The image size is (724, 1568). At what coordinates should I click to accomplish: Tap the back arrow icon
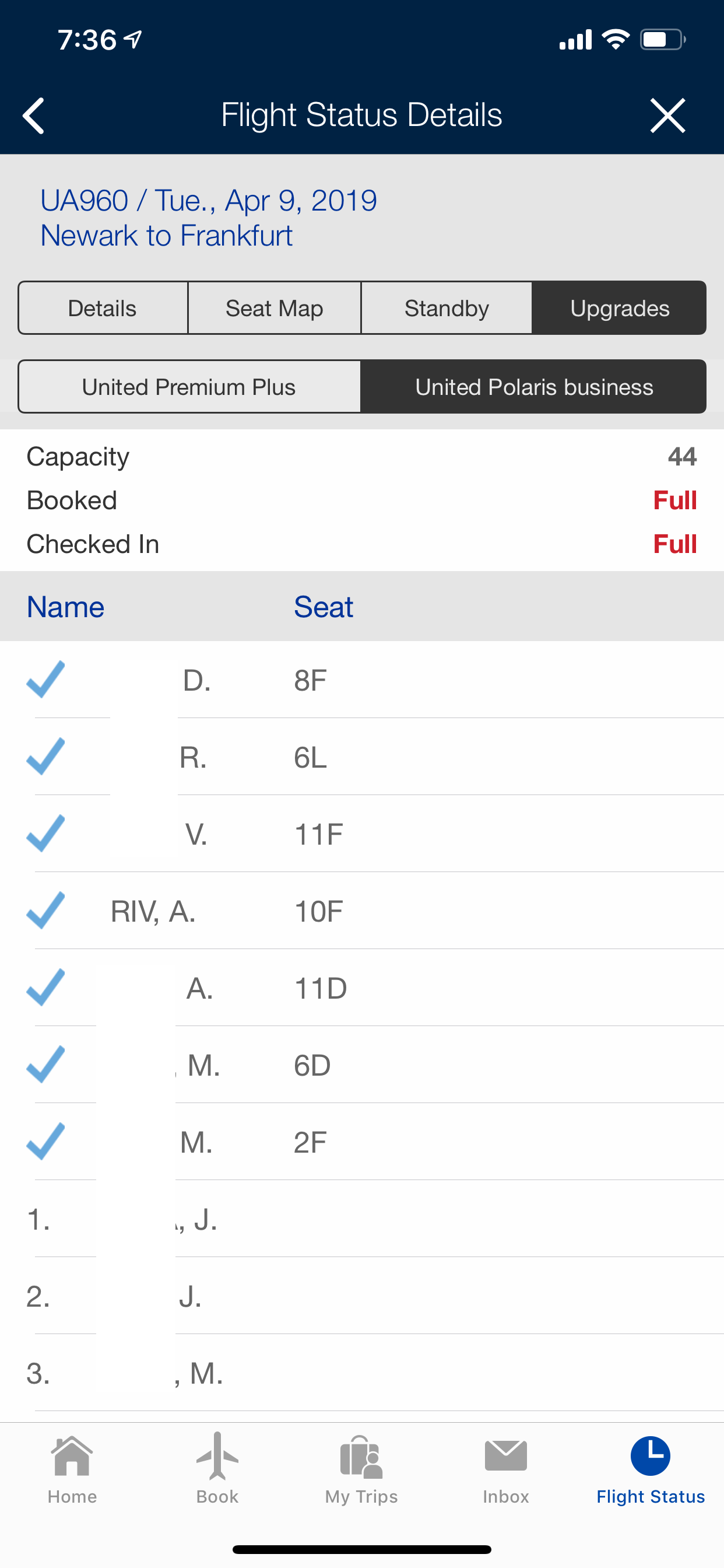pyautogui.click(x=34, y=115)
